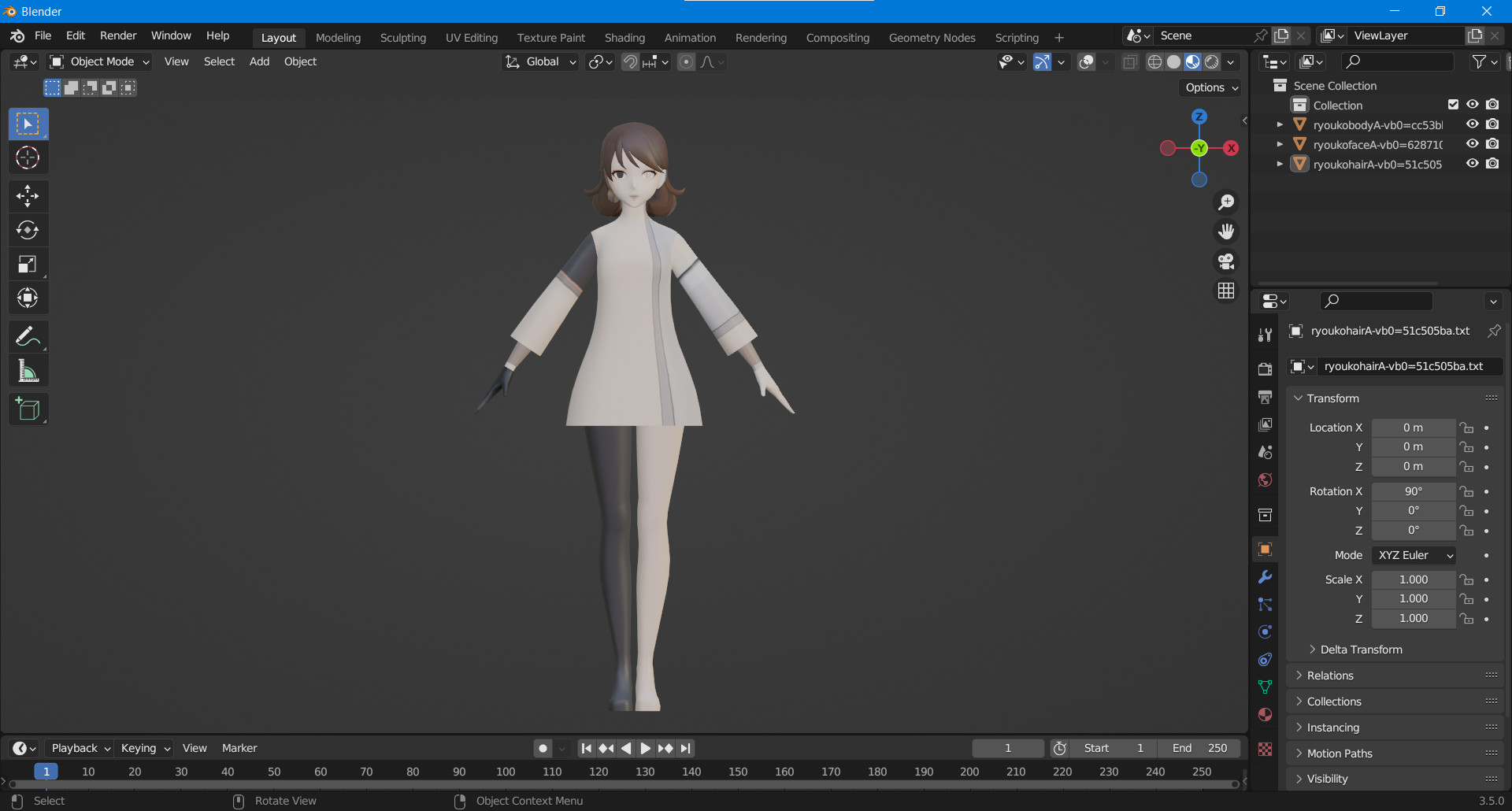Open the Playback dropdown
This screenshot has width=1512, height=811.
80,749
